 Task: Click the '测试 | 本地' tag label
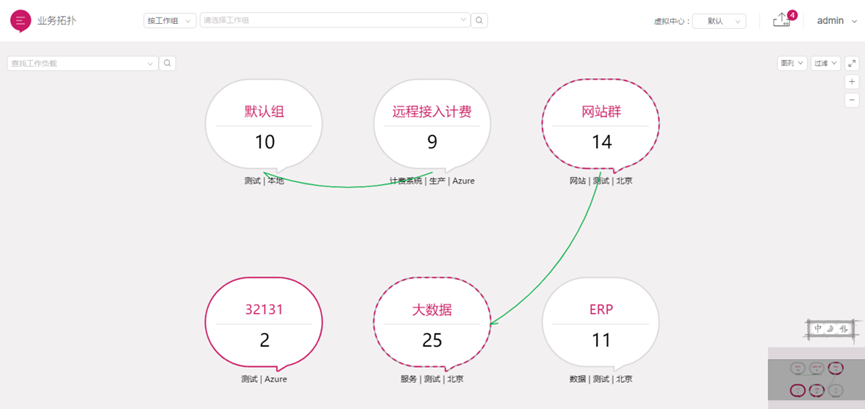[x=264, y=180]
